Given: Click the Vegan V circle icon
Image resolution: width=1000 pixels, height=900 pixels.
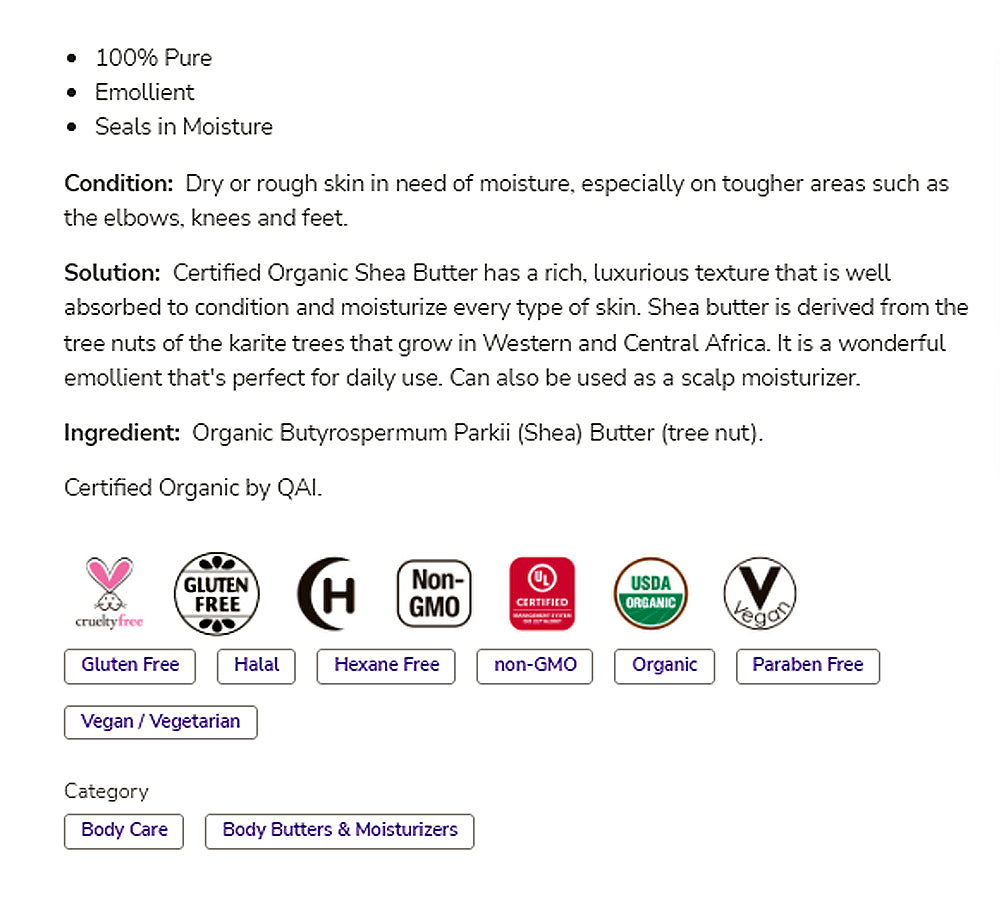Looking at the screenshot, I should point(759,594).
